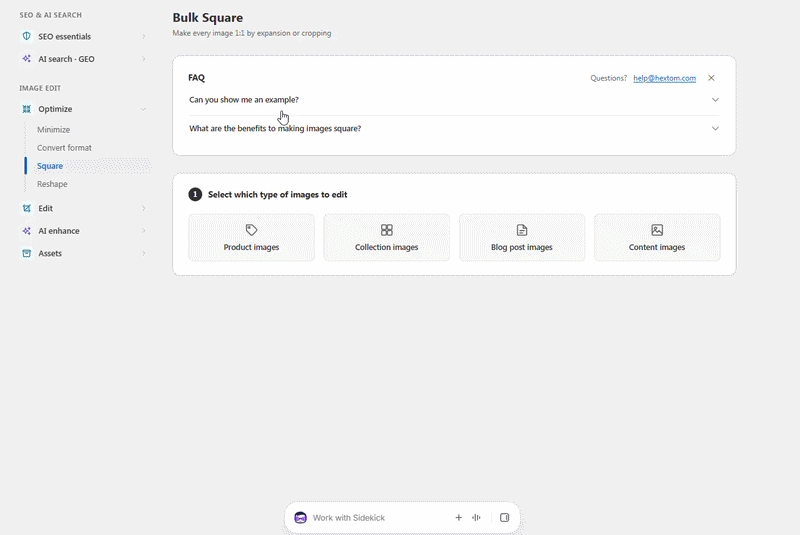Open the Minimize menu item
Screen dimensions: 800x535
click(x=54, y=130)
